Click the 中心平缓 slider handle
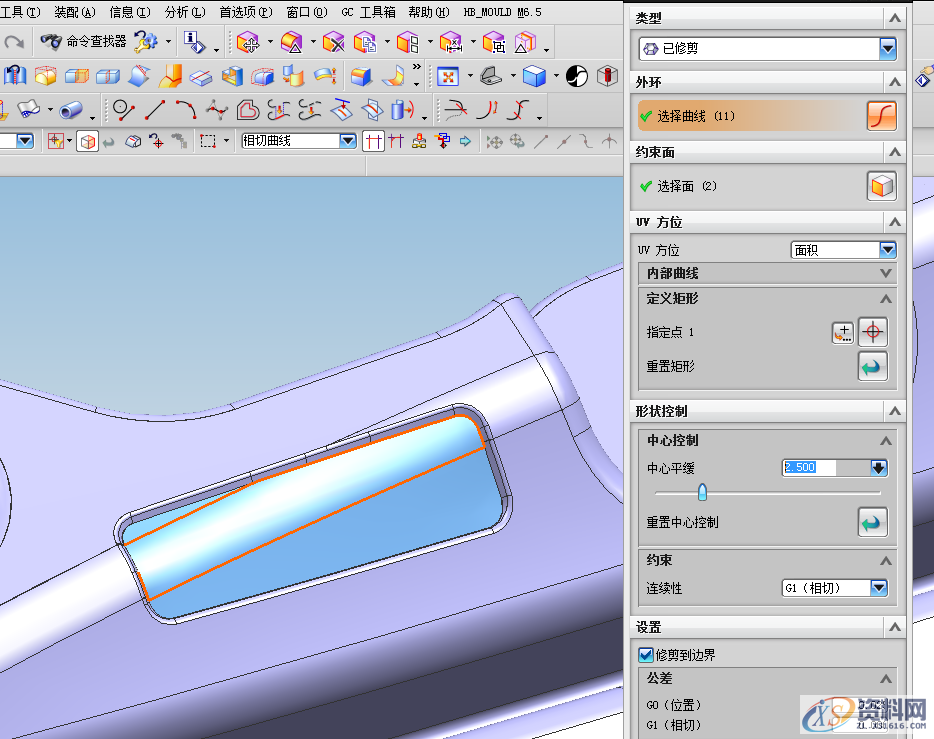The width and height of the screenshot is (934, 739). coord(703,492)
